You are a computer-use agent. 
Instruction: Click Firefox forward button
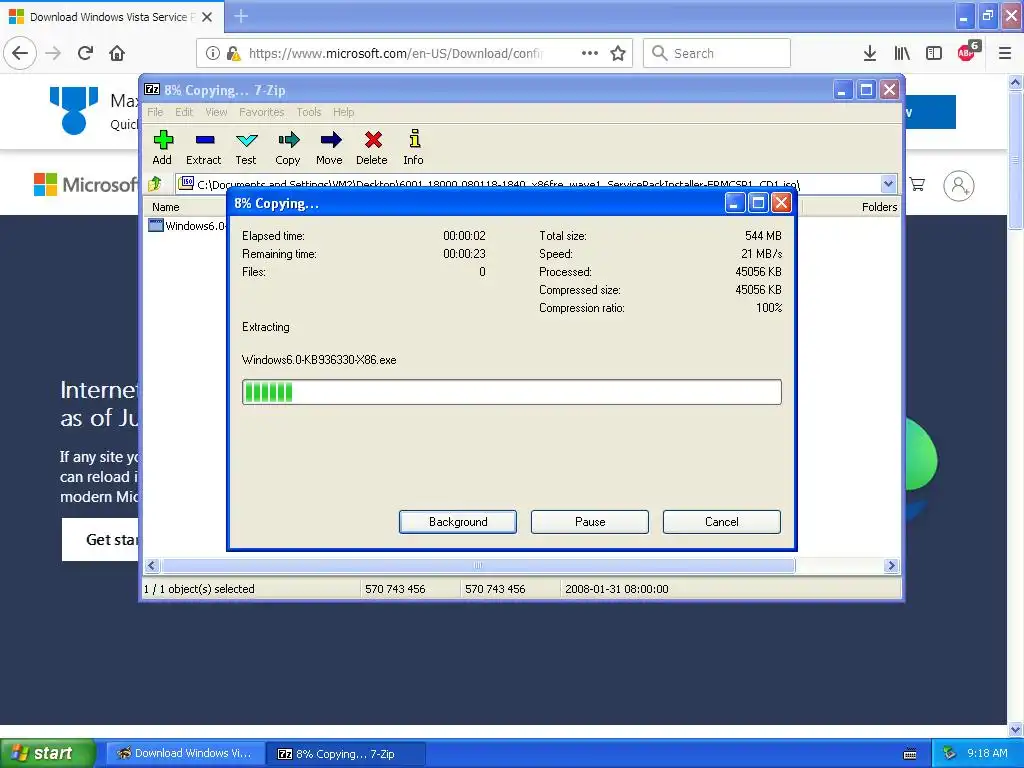pyautogui.click(x=53, y=54)
